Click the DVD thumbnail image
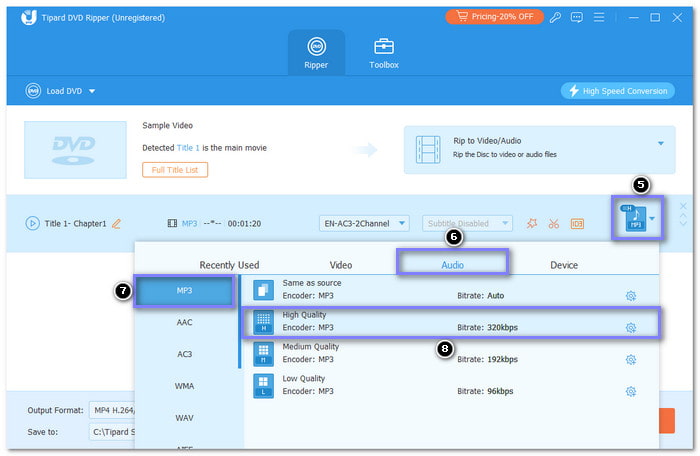 pyautogui.click(x=75, y=150)
